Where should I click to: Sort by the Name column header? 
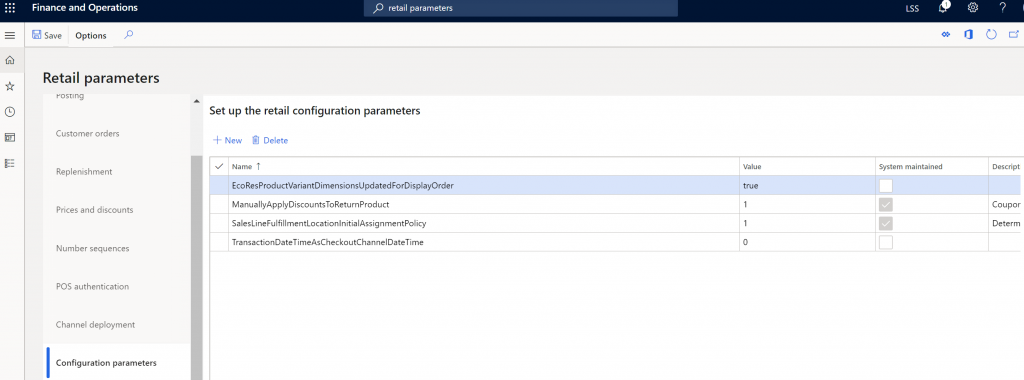pyautogui.click(x=483, y=166)
